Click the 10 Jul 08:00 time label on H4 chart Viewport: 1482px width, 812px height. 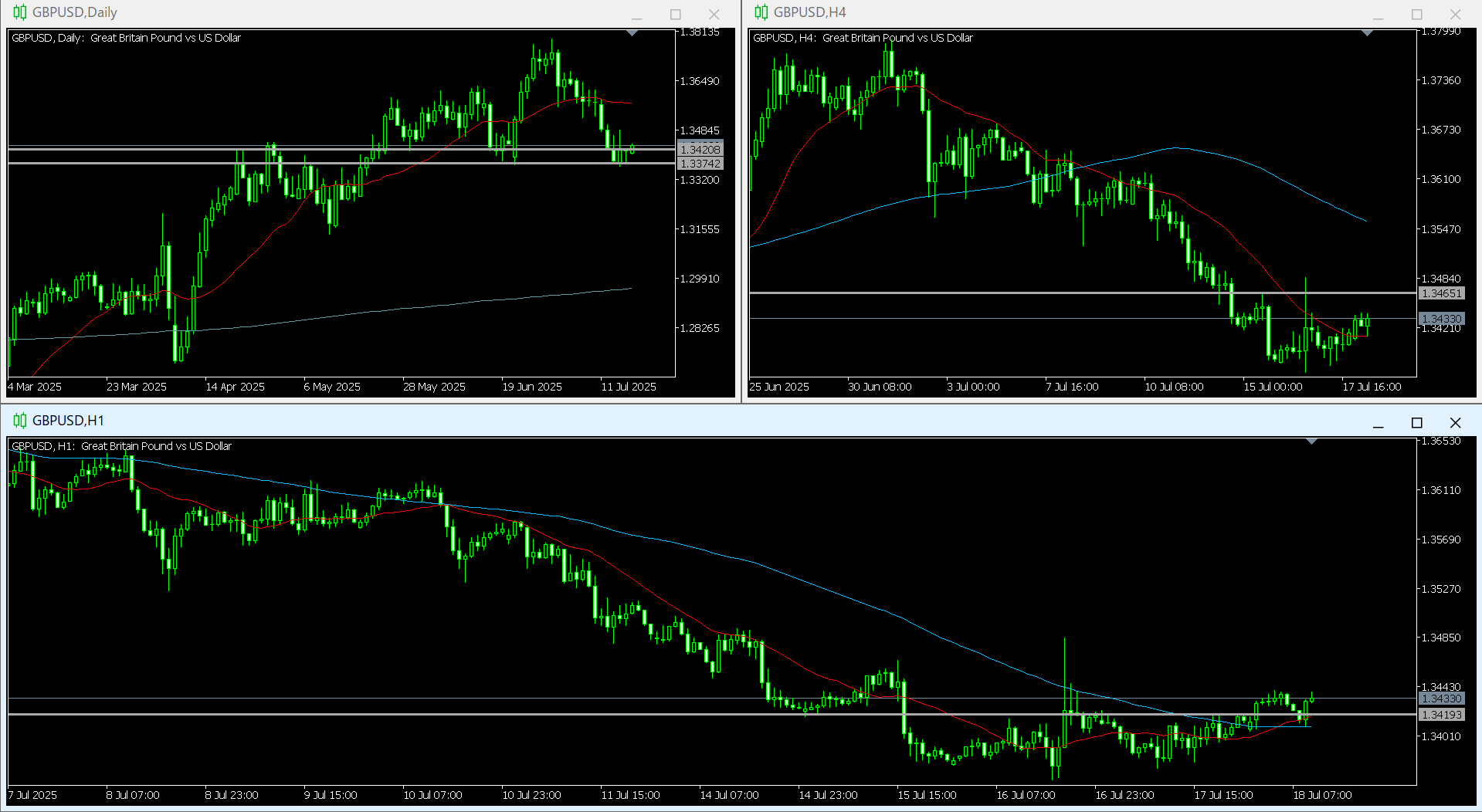1174,387
